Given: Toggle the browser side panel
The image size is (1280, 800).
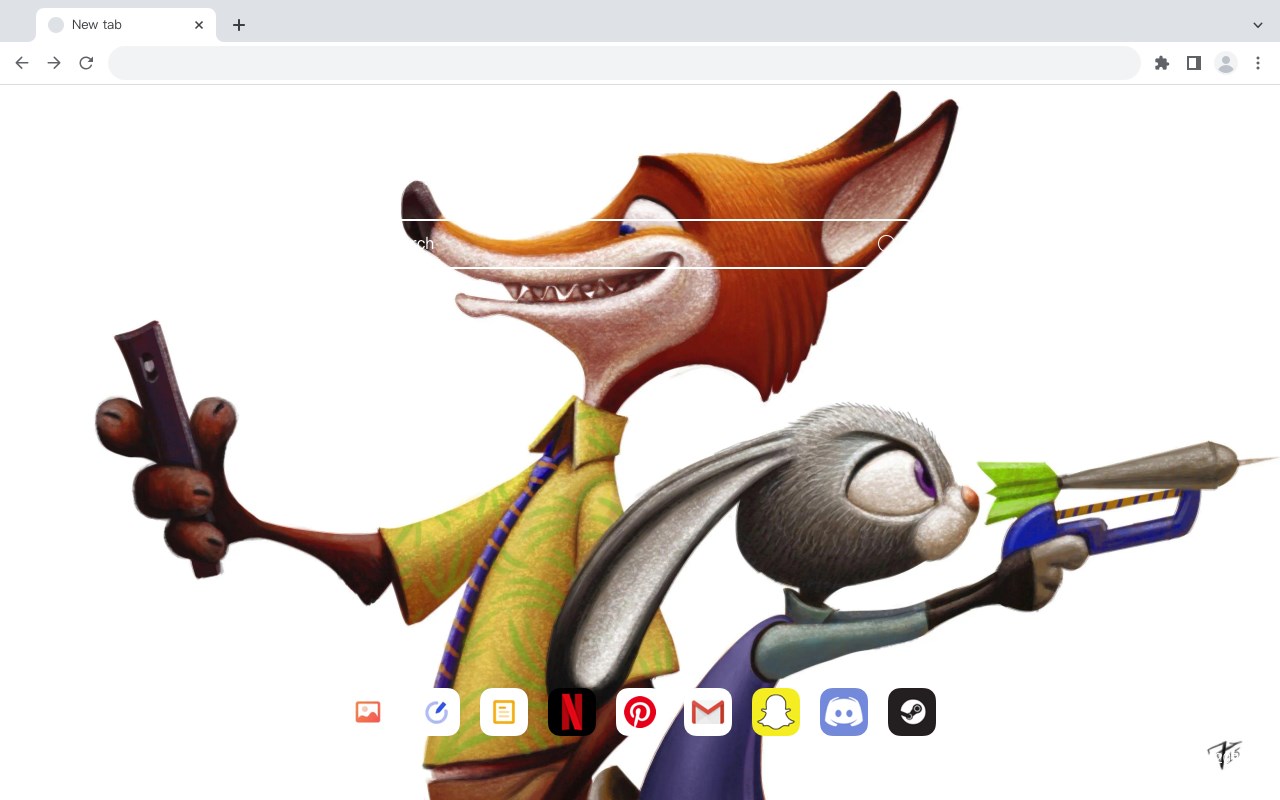Looking at the screenshot, I should coord(1194,63).
